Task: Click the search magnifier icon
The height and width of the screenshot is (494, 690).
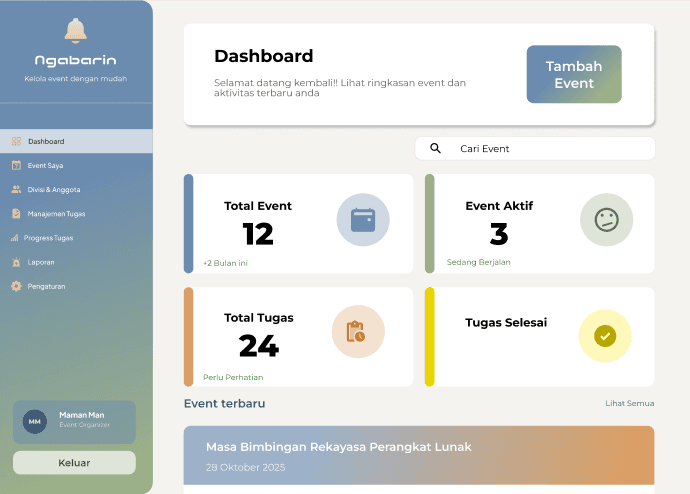Action: tap(435, 148)
